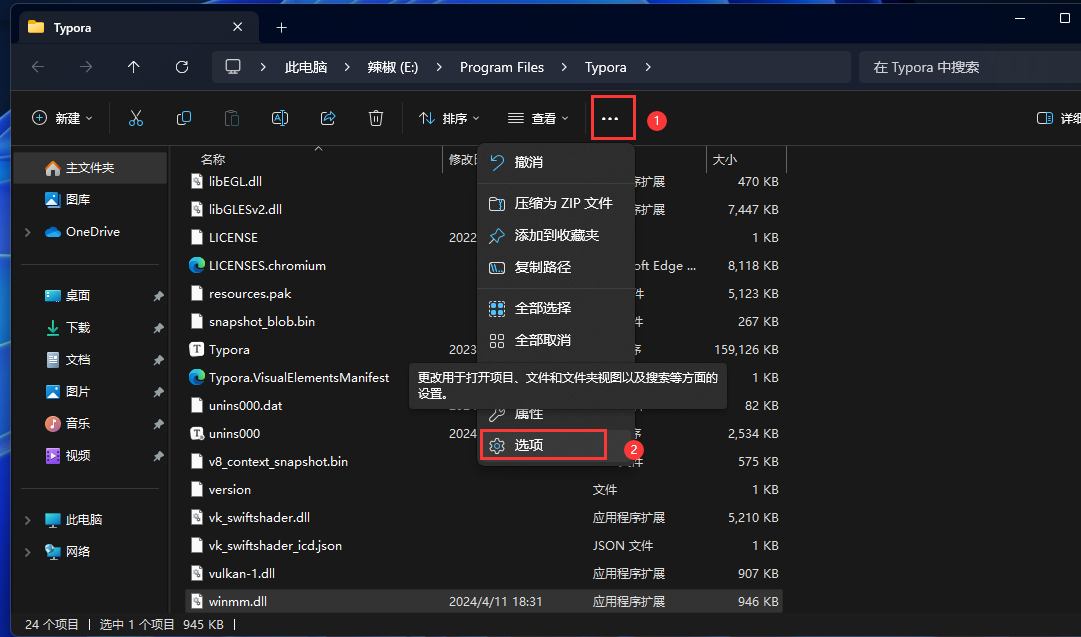Viewport: 1081px width, 637px height.
Task: Click Typora breadcrumb in address bar
Action: click(605, 67)
